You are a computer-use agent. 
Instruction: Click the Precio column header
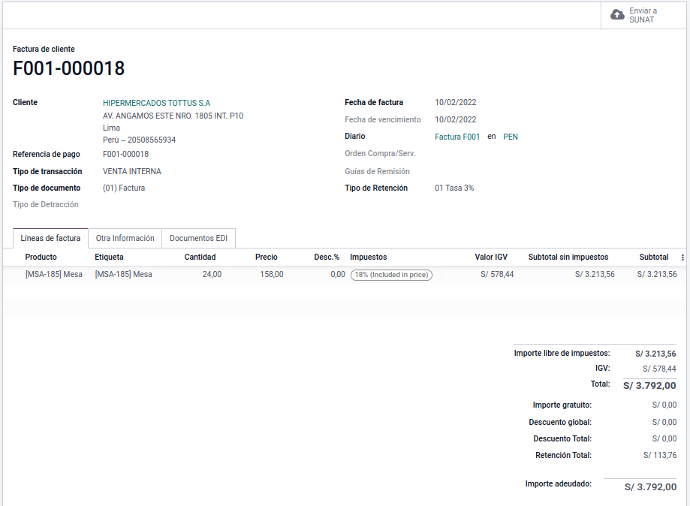(x=266, y=257)
